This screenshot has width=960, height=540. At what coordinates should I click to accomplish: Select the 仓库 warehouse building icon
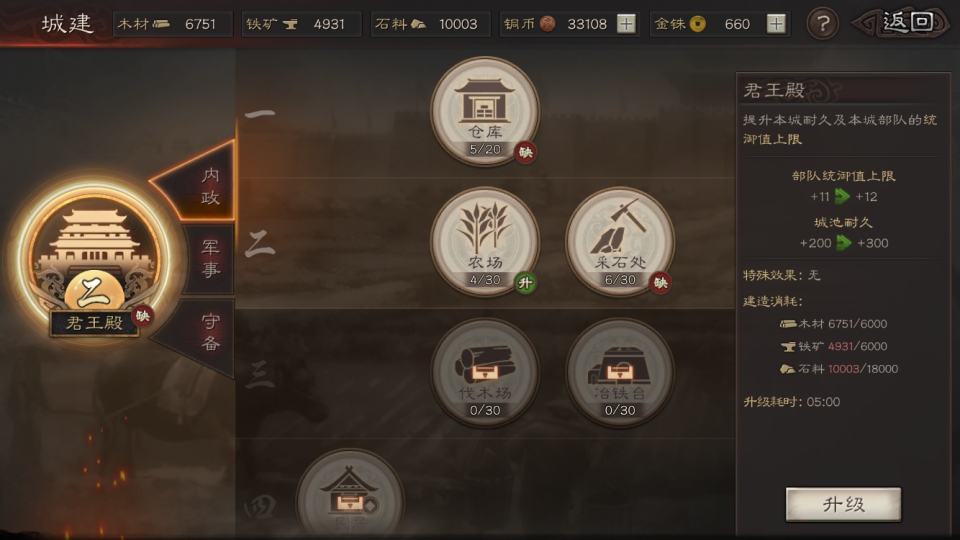coord(484,111)
